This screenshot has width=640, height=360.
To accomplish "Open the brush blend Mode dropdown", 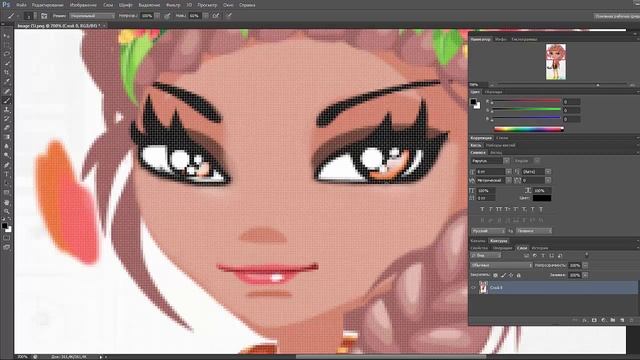I will pos(92,16).
